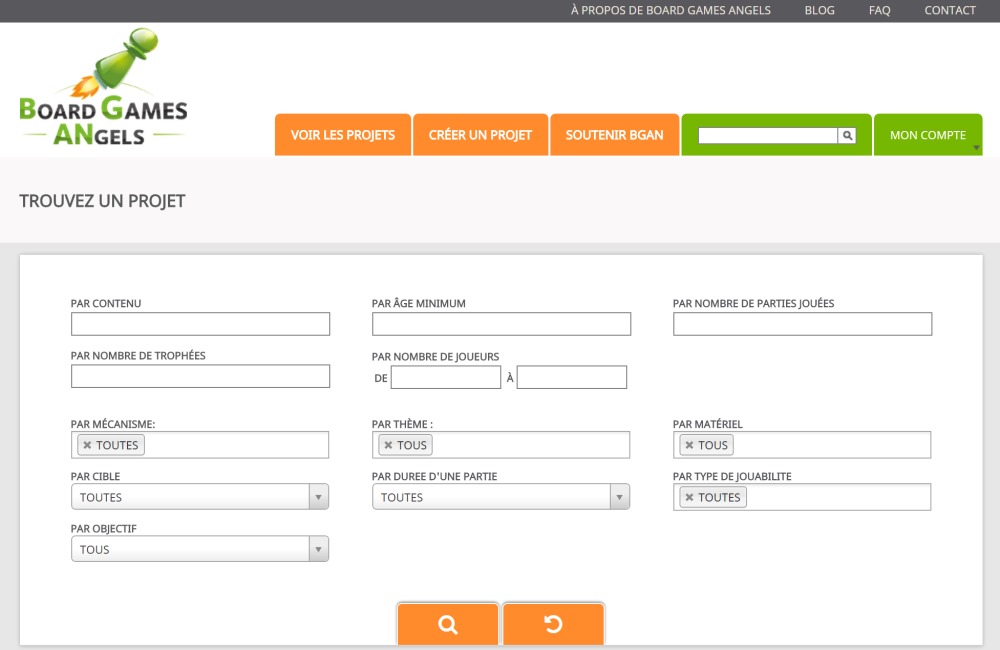Viewport: 1000px width, 650px height.
Task: Focus the Par Contenu text field
Action: point(200,324)
